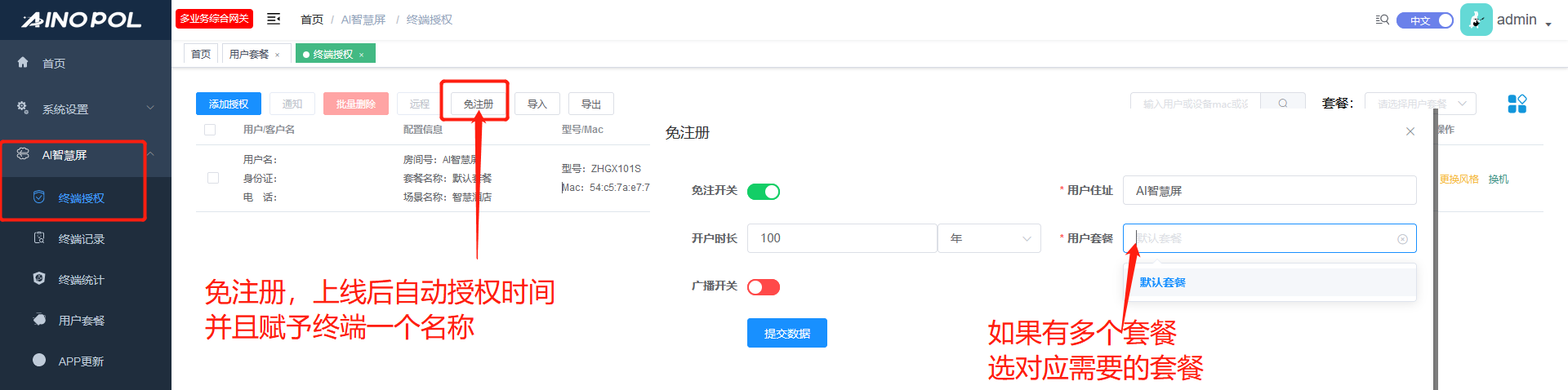The image size is (1568, 390).
Task: Click the top-right menu search icon
Action: coord(1382,20)
